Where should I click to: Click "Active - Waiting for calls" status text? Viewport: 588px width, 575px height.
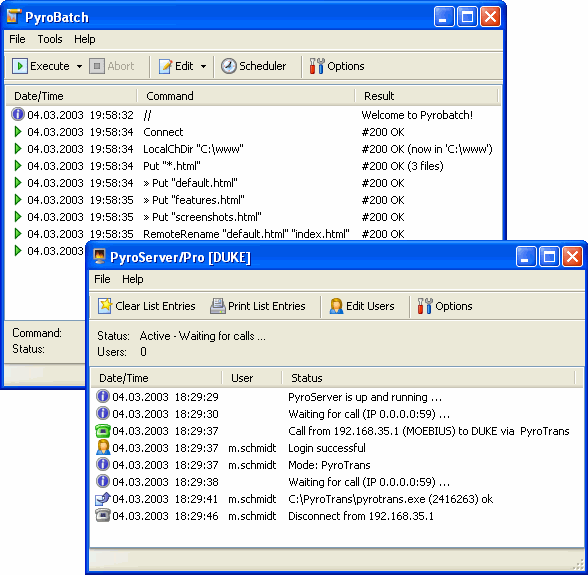point(202,336)
